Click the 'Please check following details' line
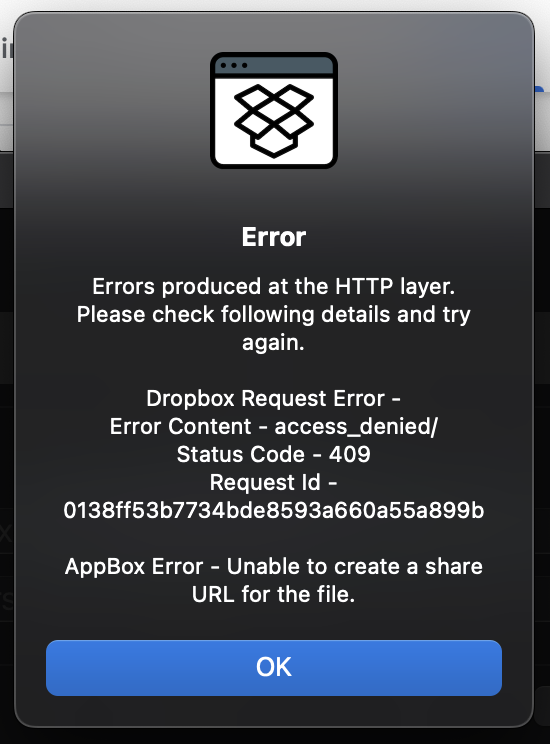The height and width of the screenshot is (744, 550). tap(274, 315)
